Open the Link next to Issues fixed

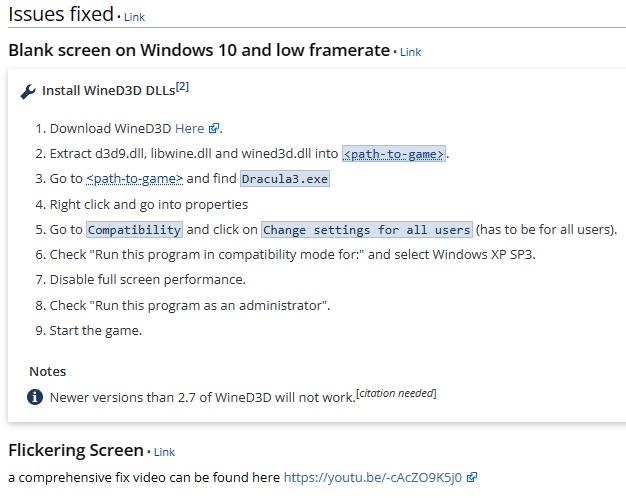[x=135, y=17]
